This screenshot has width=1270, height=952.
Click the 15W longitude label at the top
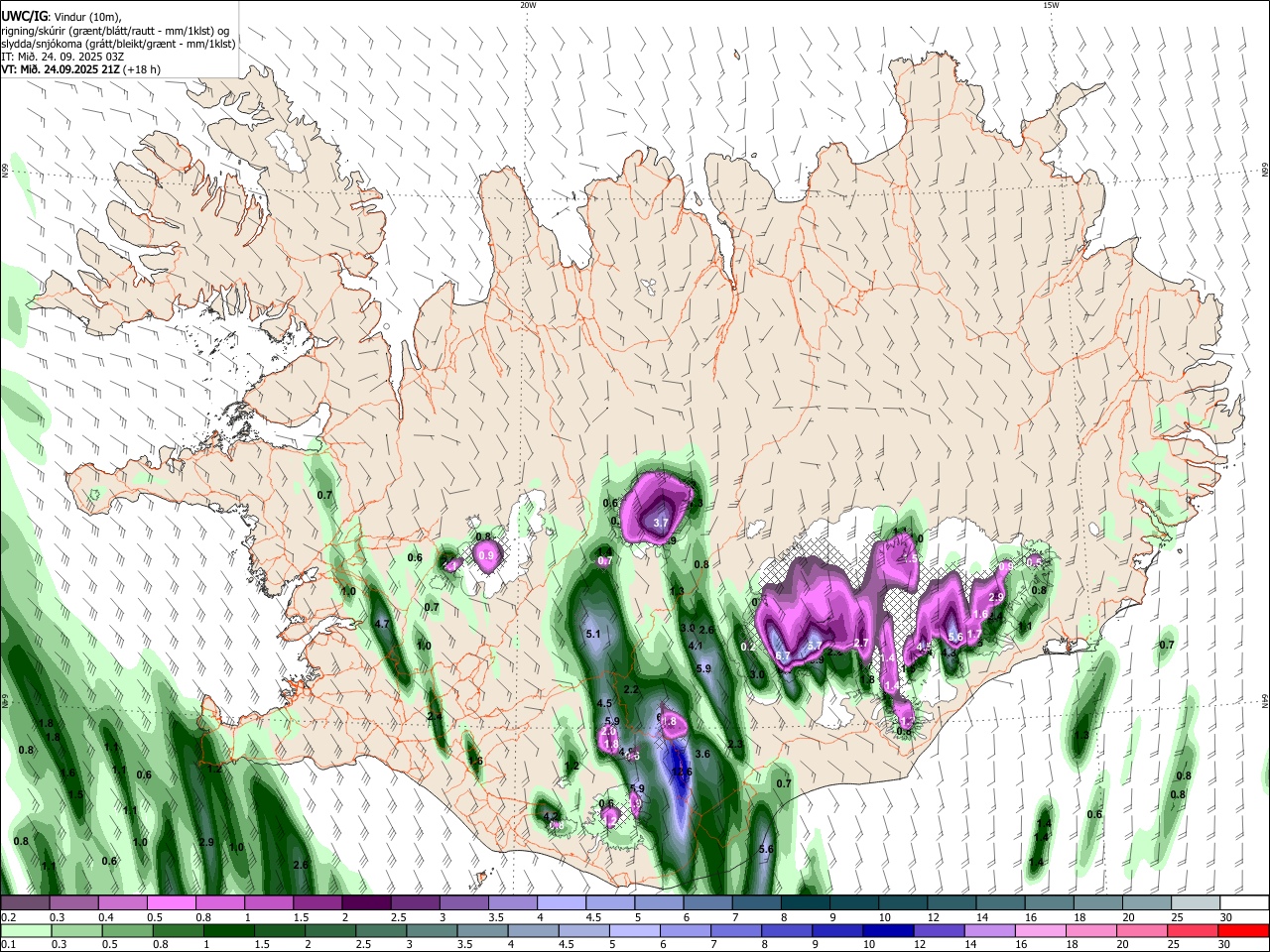(x=1051, y=5)
